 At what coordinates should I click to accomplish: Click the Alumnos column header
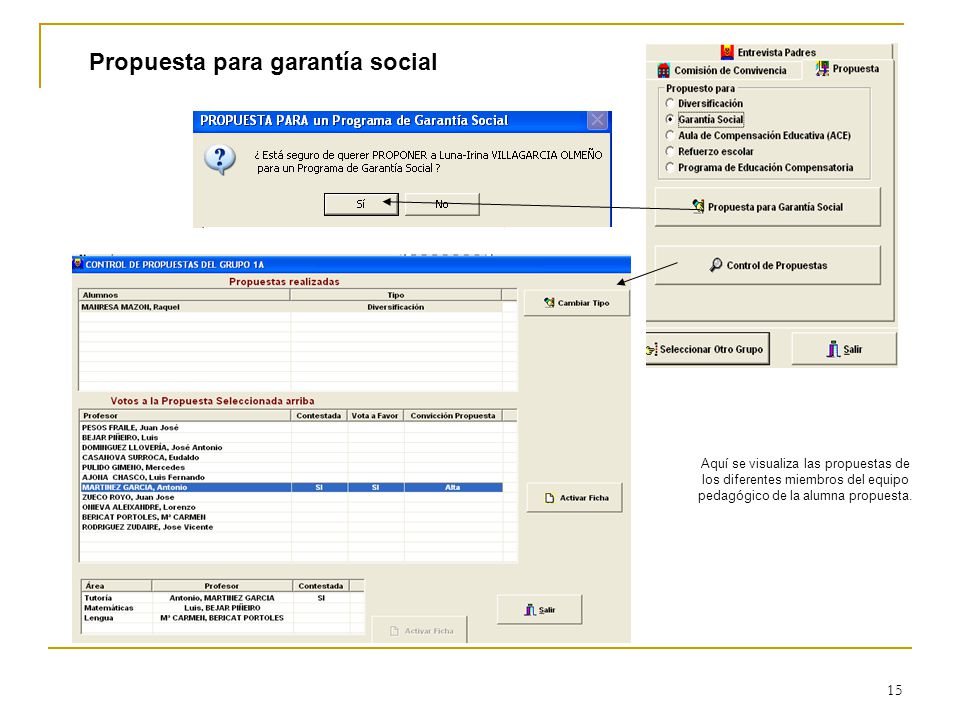[x=184, y=295]
